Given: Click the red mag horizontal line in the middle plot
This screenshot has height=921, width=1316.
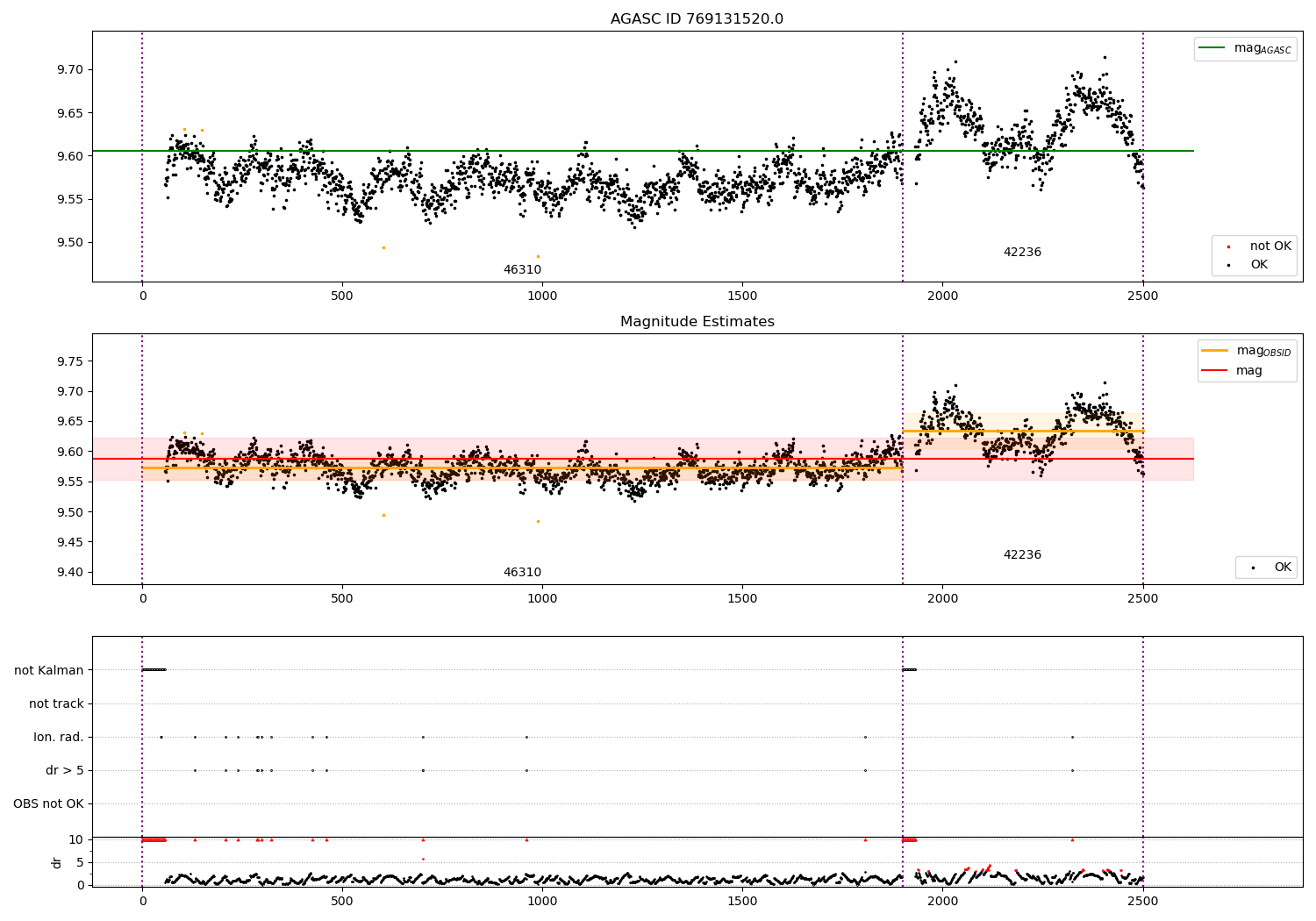Looking at the screenshot, I should (x=642, y=459).
